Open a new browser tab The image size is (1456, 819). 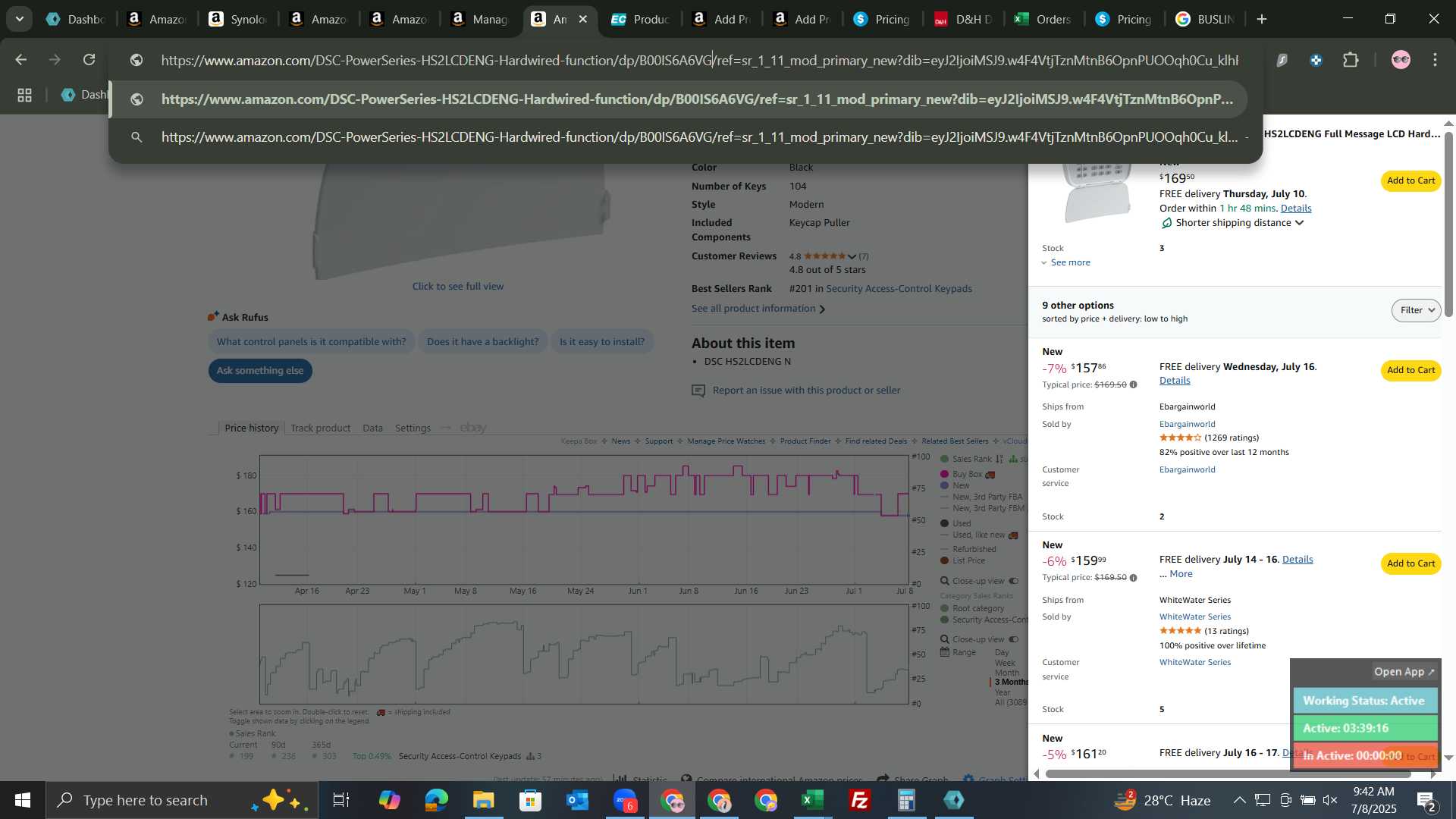point(1262,19)
